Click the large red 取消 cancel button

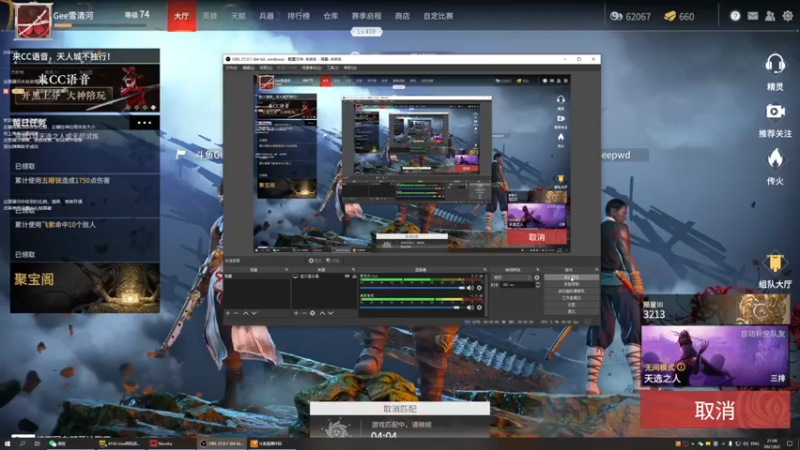[x=715, y=410]
